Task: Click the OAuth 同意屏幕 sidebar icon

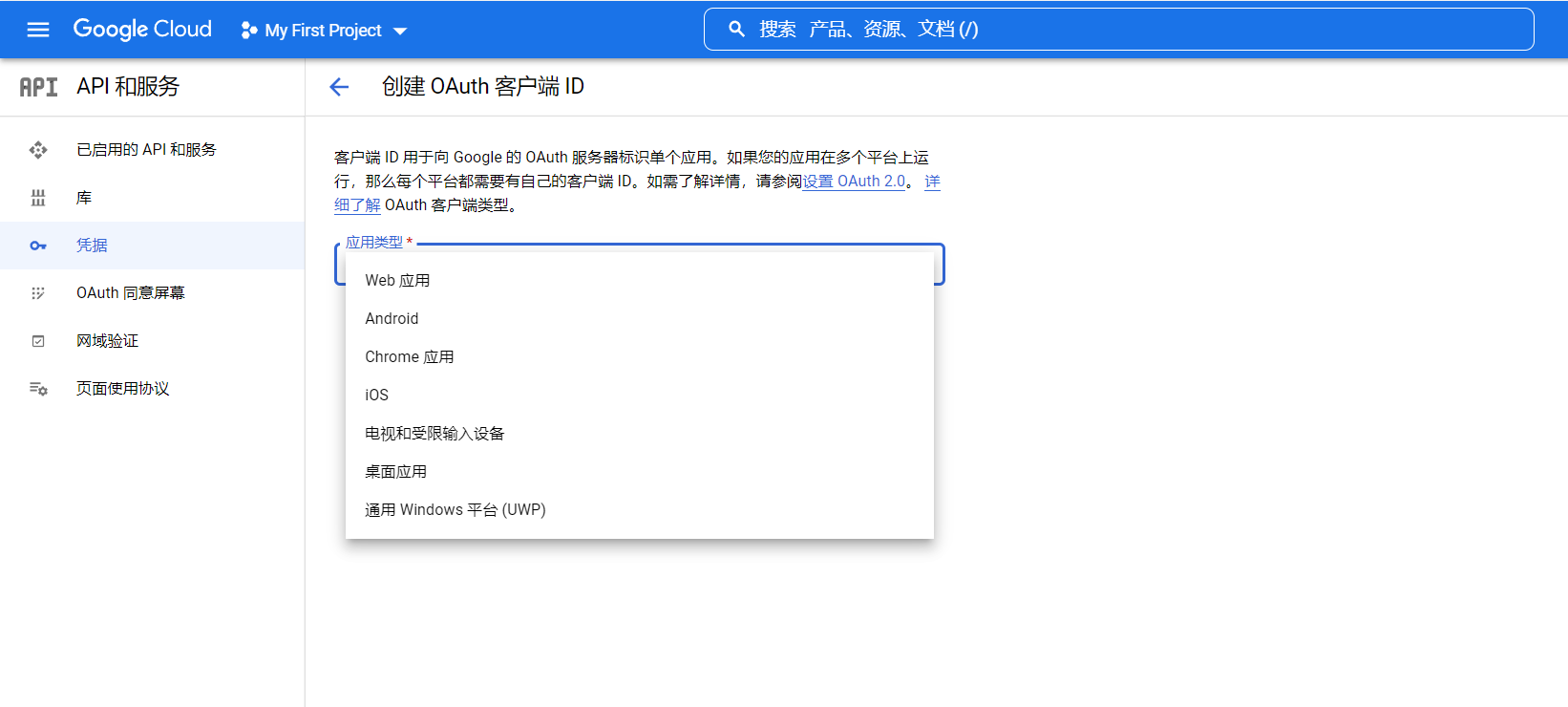Action: click(x=38, y=293)
